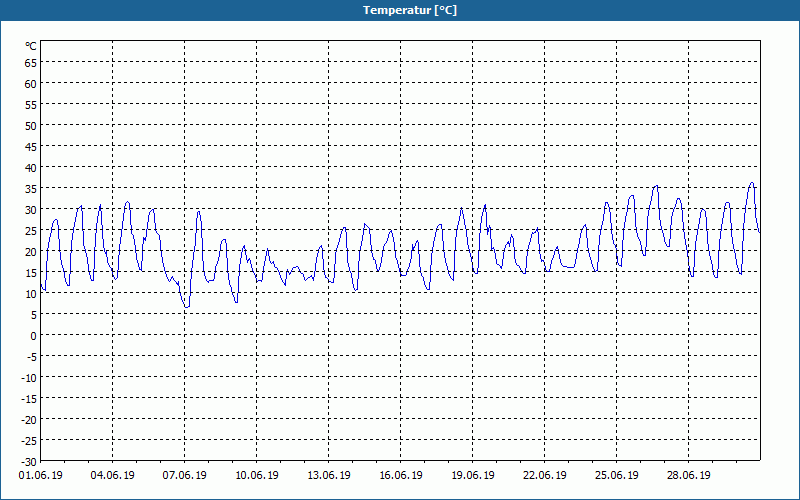
Task: Click the 28.06.19 date label
Action: pos(688,476)
